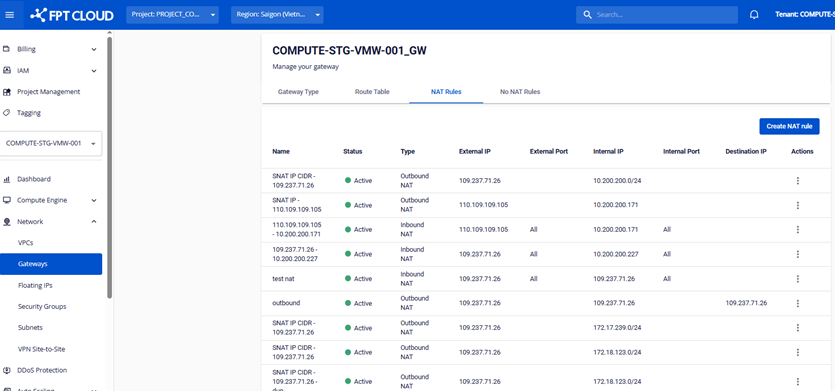Expand the Compute Engine menu
This screenshot has height=391, width=835.
[x=51, y=200]
